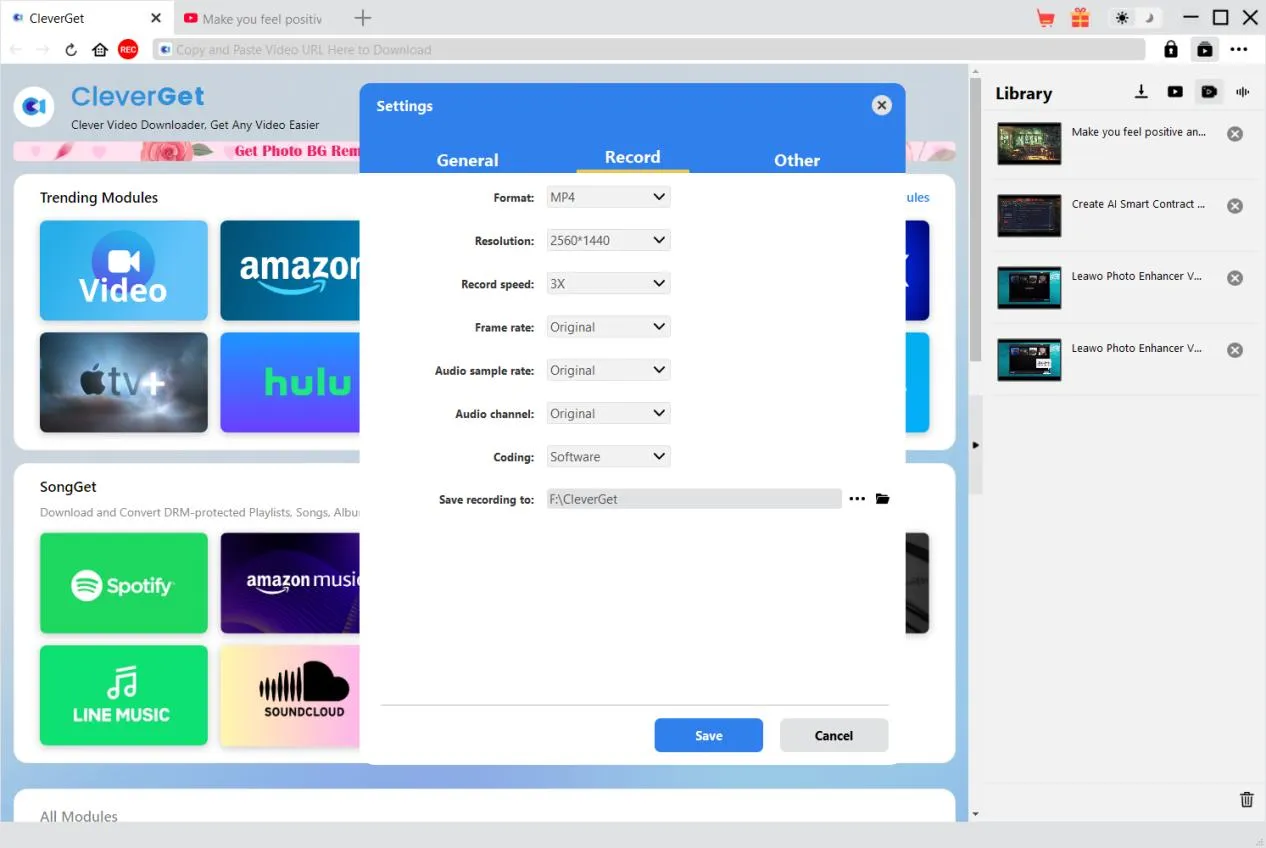Image resolution: width=1266 pixels, height=848 pixels.
Task: Click the Save recording to path field
Action: pyautogui.click(x=694, y=499)
